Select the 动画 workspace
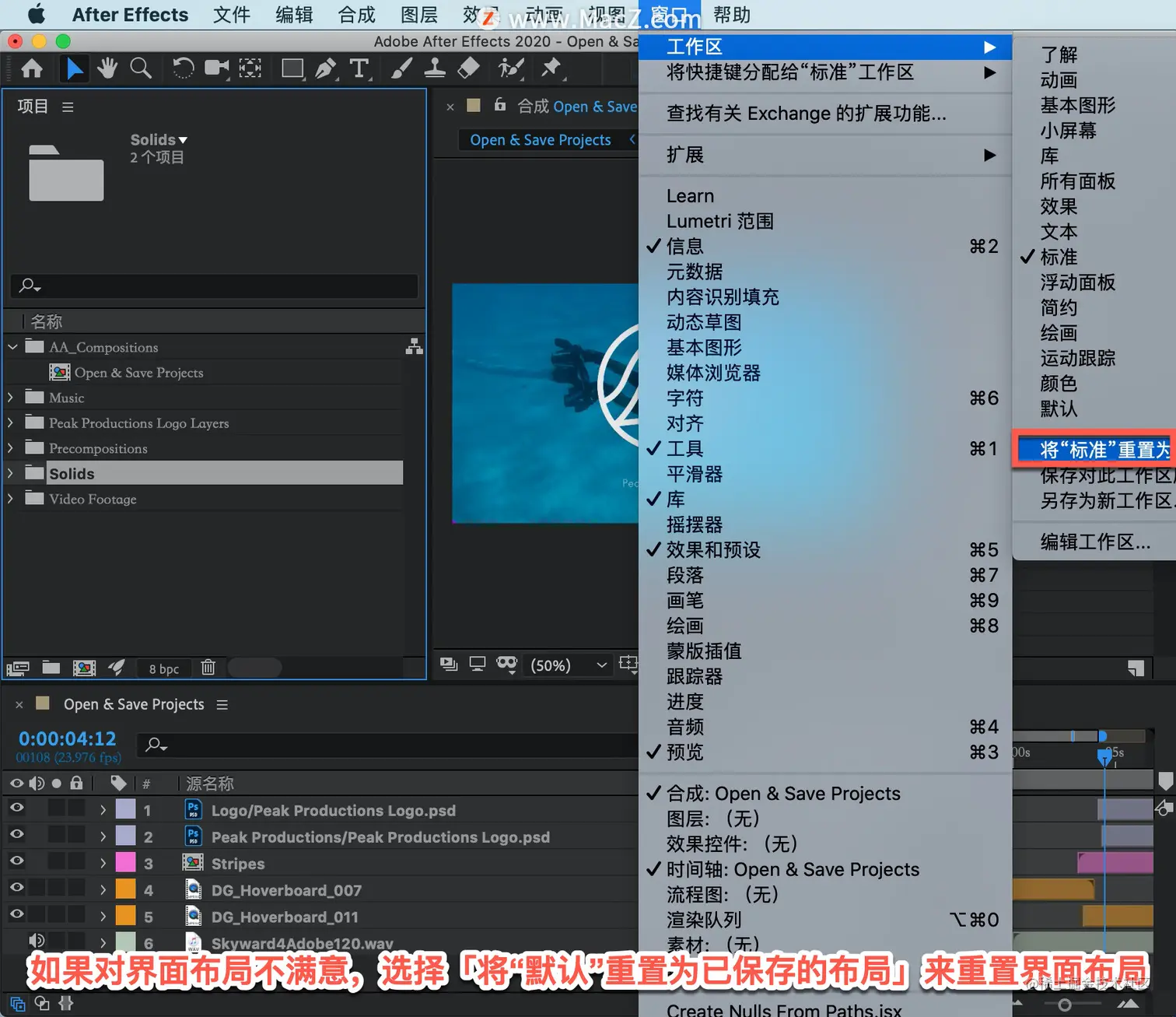The image size is (1176, 1017). (x=1059, y=79)
